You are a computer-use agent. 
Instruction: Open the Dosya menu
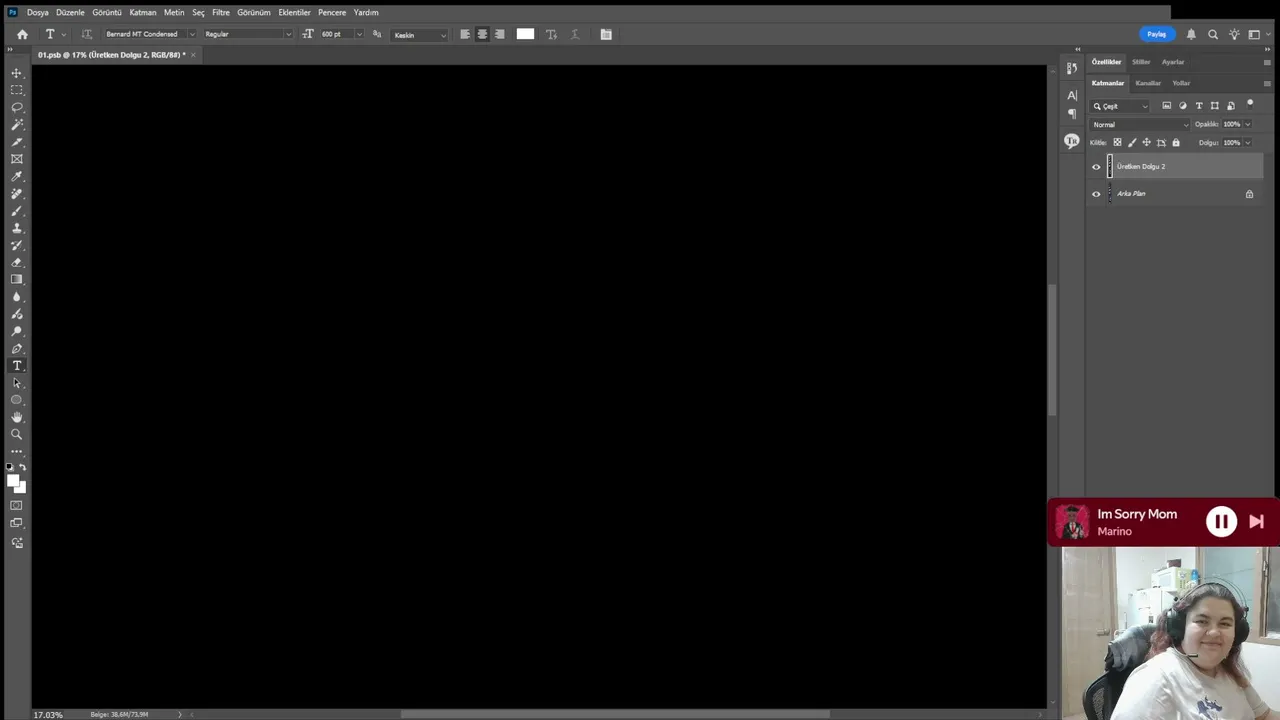pos(38,13)
